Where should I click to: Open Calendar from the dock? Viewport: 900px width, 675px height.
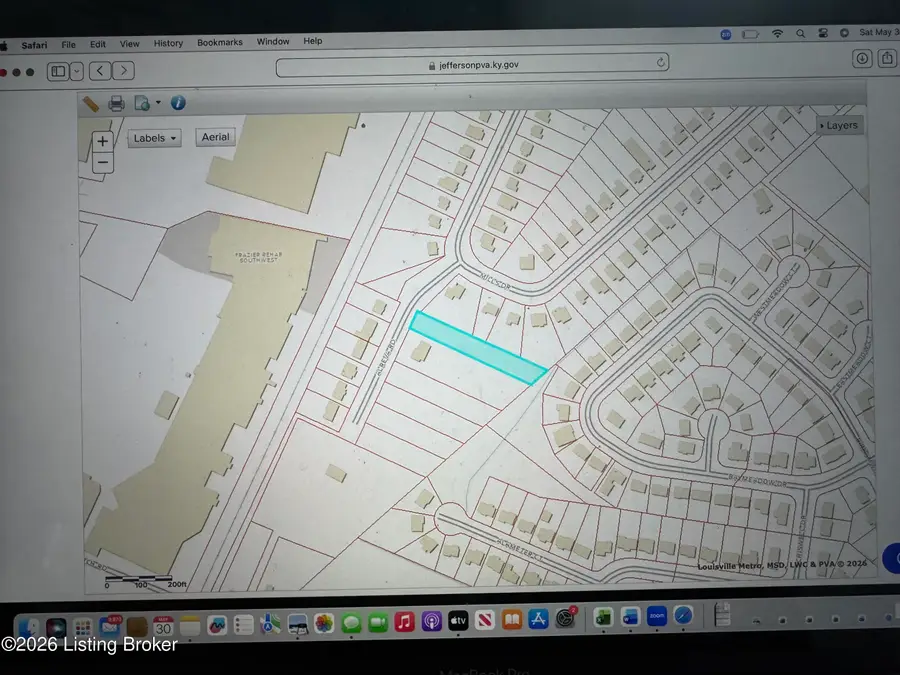click(x=163, y=626)
